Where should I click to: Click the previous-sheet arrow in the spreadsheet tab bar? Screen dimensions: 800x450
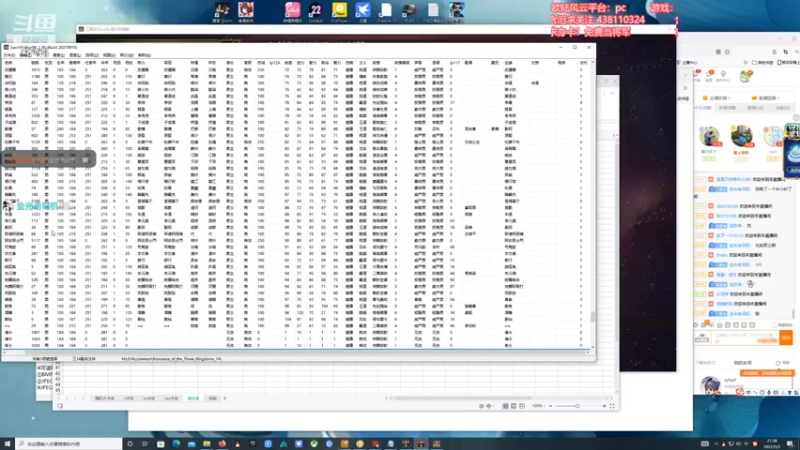68,398
